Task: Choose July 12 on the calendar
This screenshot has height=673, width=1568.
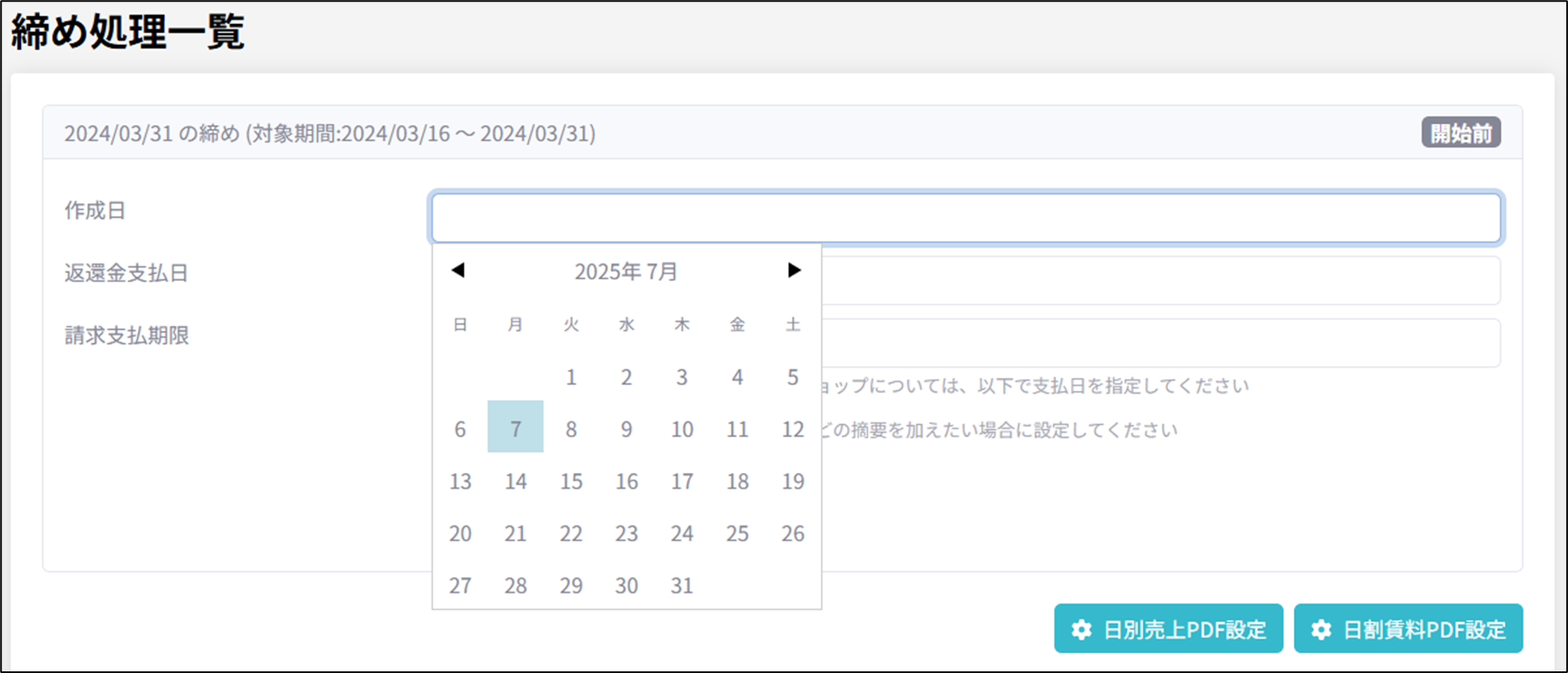Action: pos(793,429)
